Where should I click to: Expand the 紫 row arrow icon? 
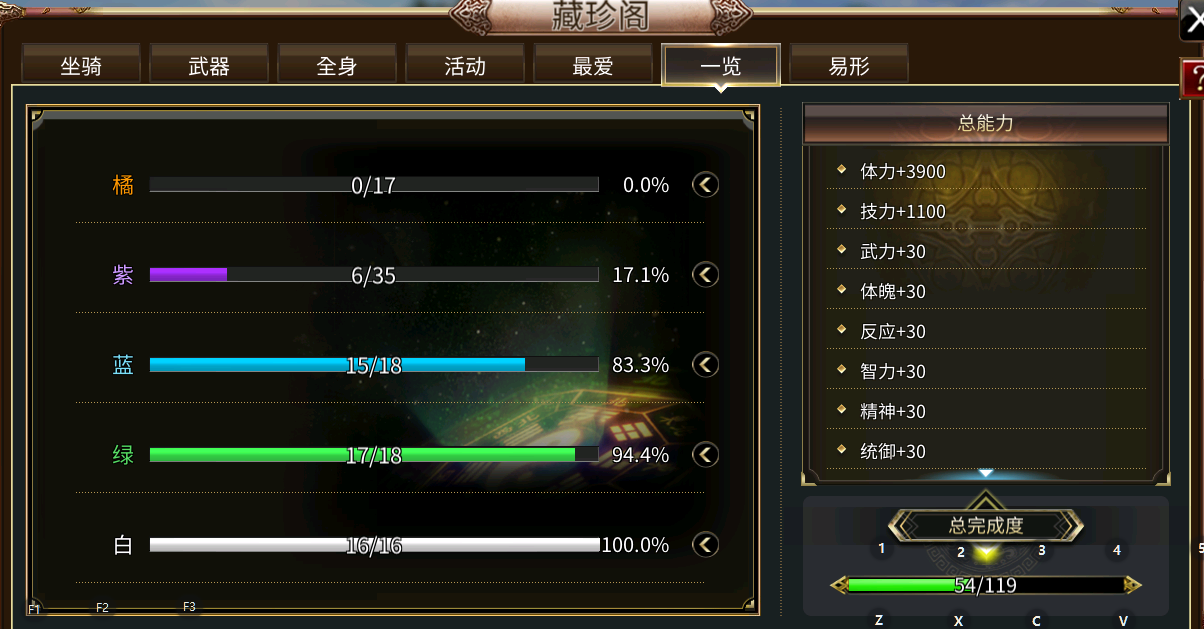pyautogui.click(x=706, y=275)
